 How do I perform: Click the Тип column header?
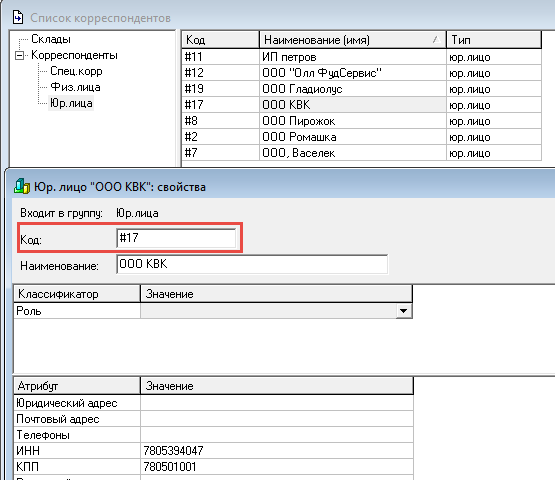point(494,40)
